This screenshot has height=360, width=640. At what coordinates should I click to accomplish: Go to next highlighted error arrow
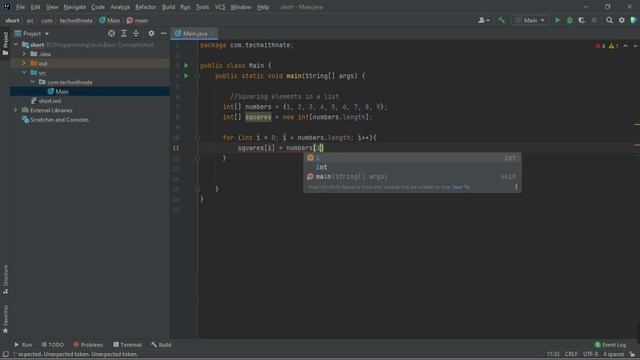click(635, 46)
